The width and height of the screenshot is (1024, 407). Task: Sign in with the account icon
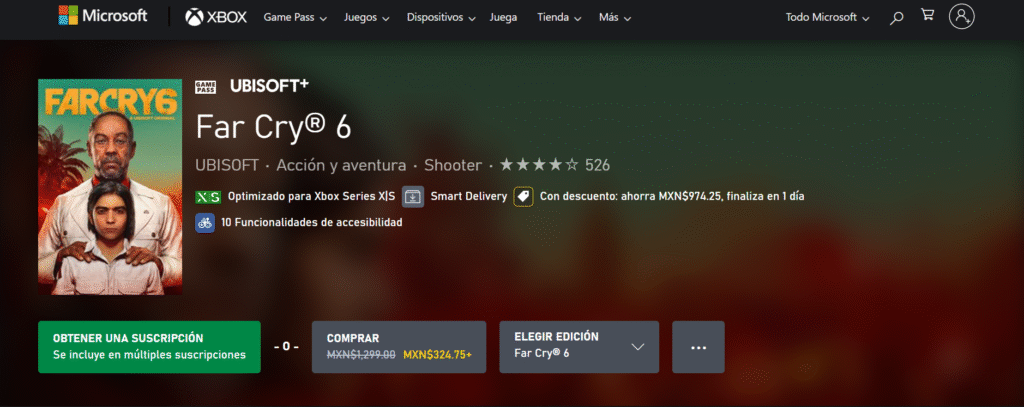[961, 16]
